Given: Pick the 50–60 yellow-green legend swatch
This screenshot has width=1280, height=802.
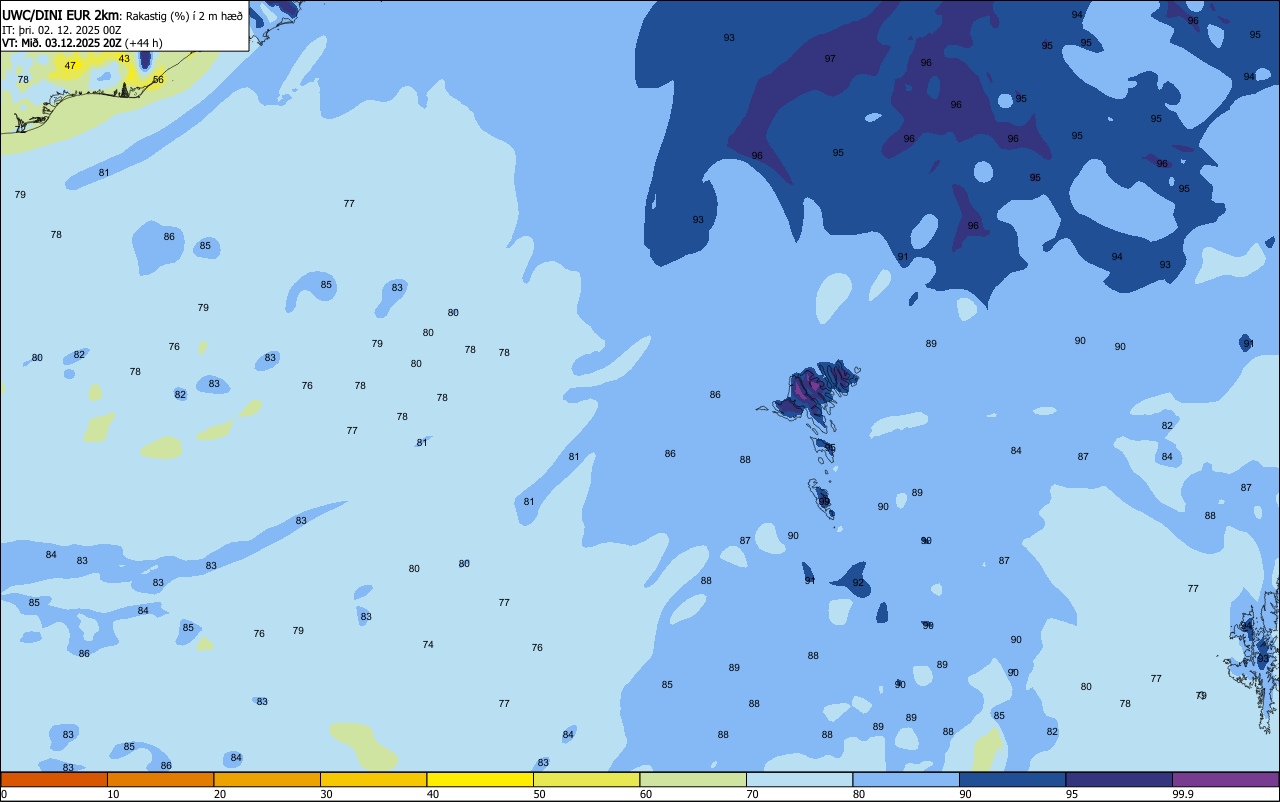Looking at the screenshot, I should [586, 779].
